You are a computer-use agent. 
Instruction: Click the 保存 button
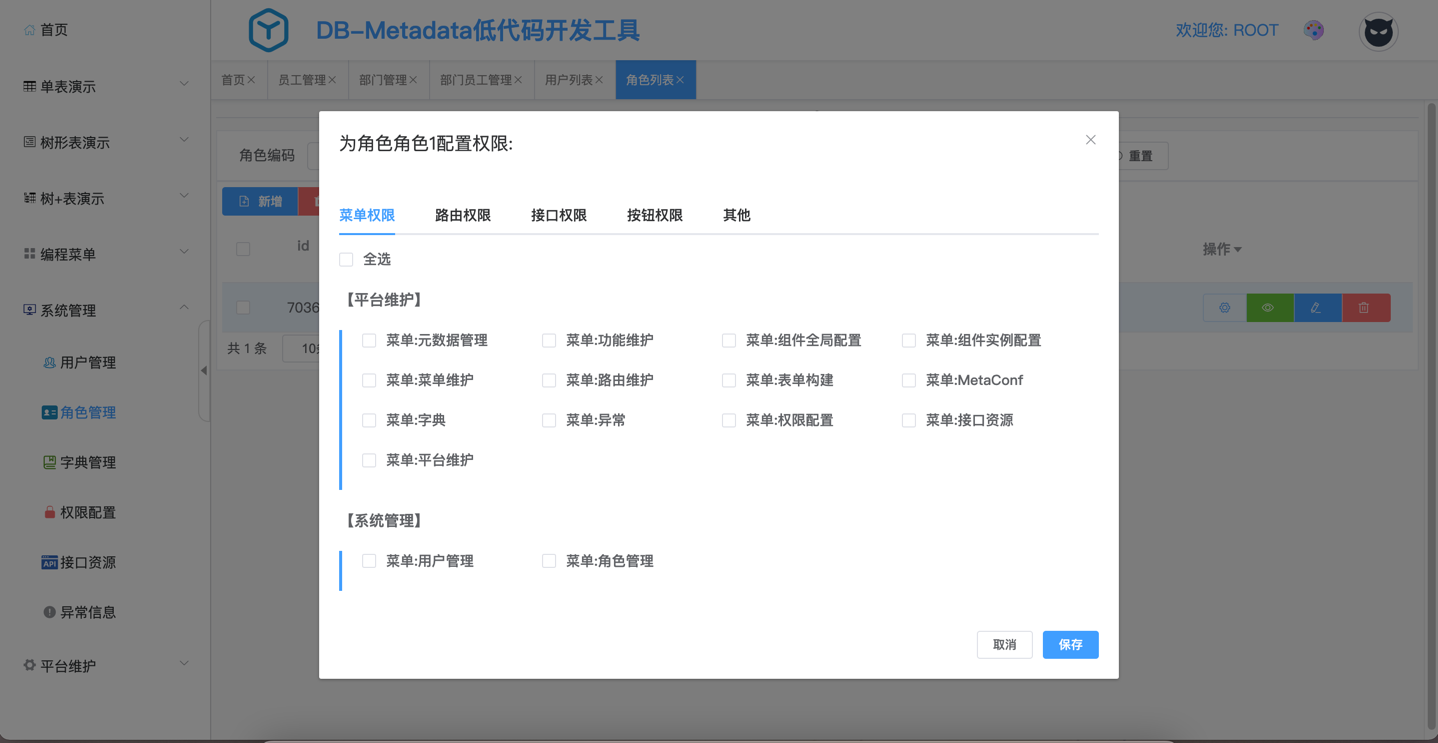[x=1070, y=645]
